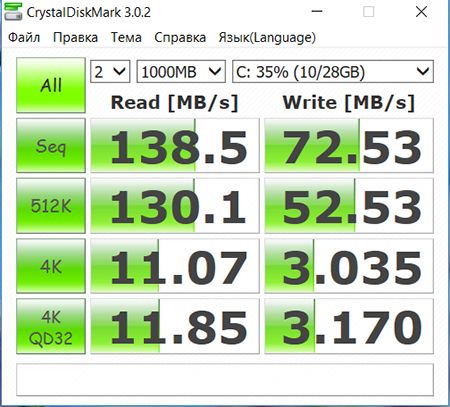Start the 512K benchmark test

51,206
